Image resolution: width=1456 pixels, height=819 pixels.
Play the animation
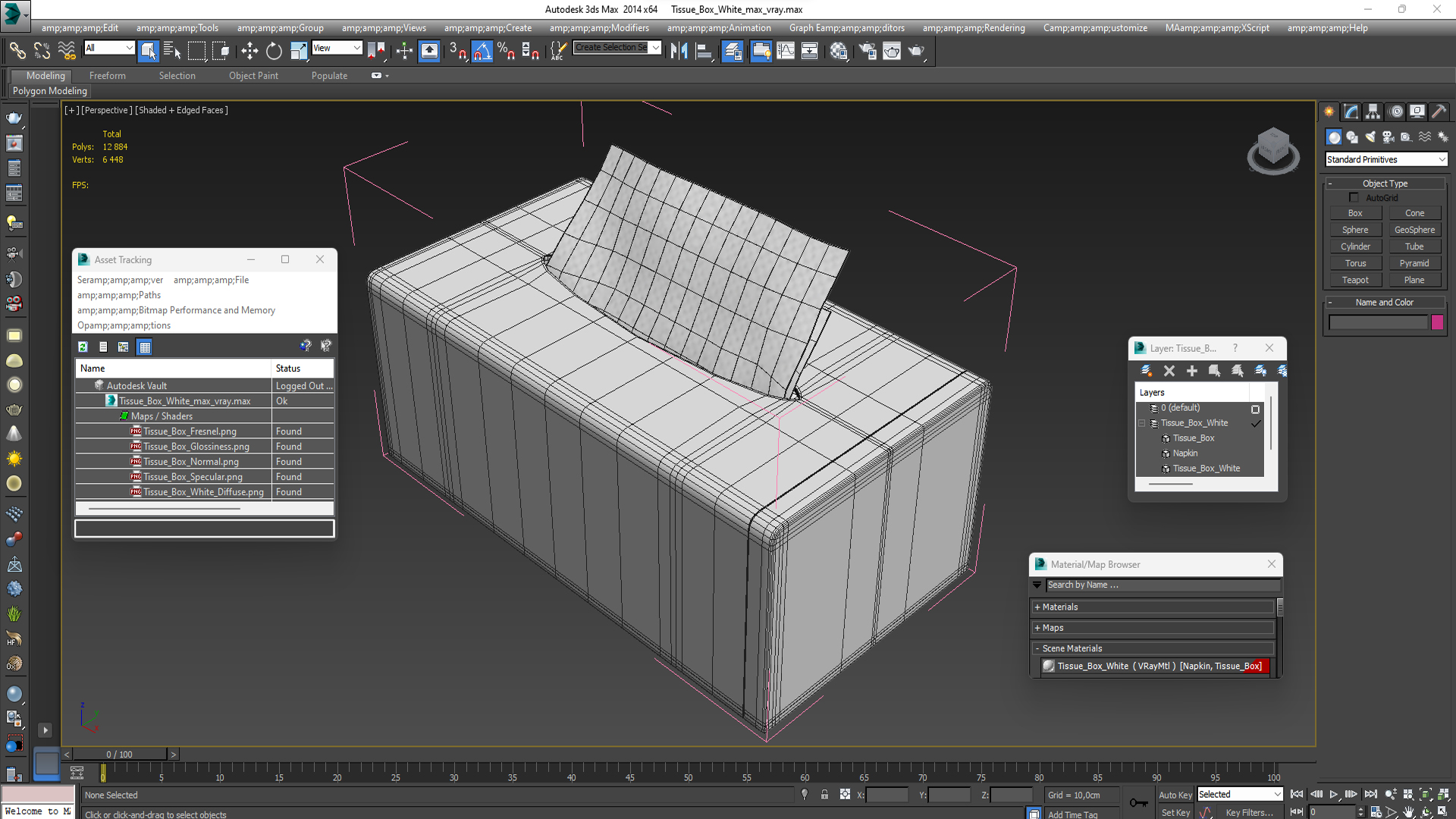pos(1333,794)
